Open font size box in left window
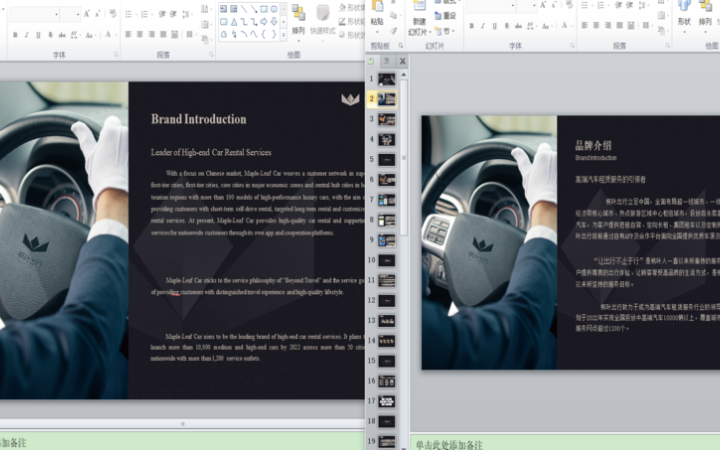This screenshot has width=720, height=450. (71, 14)
